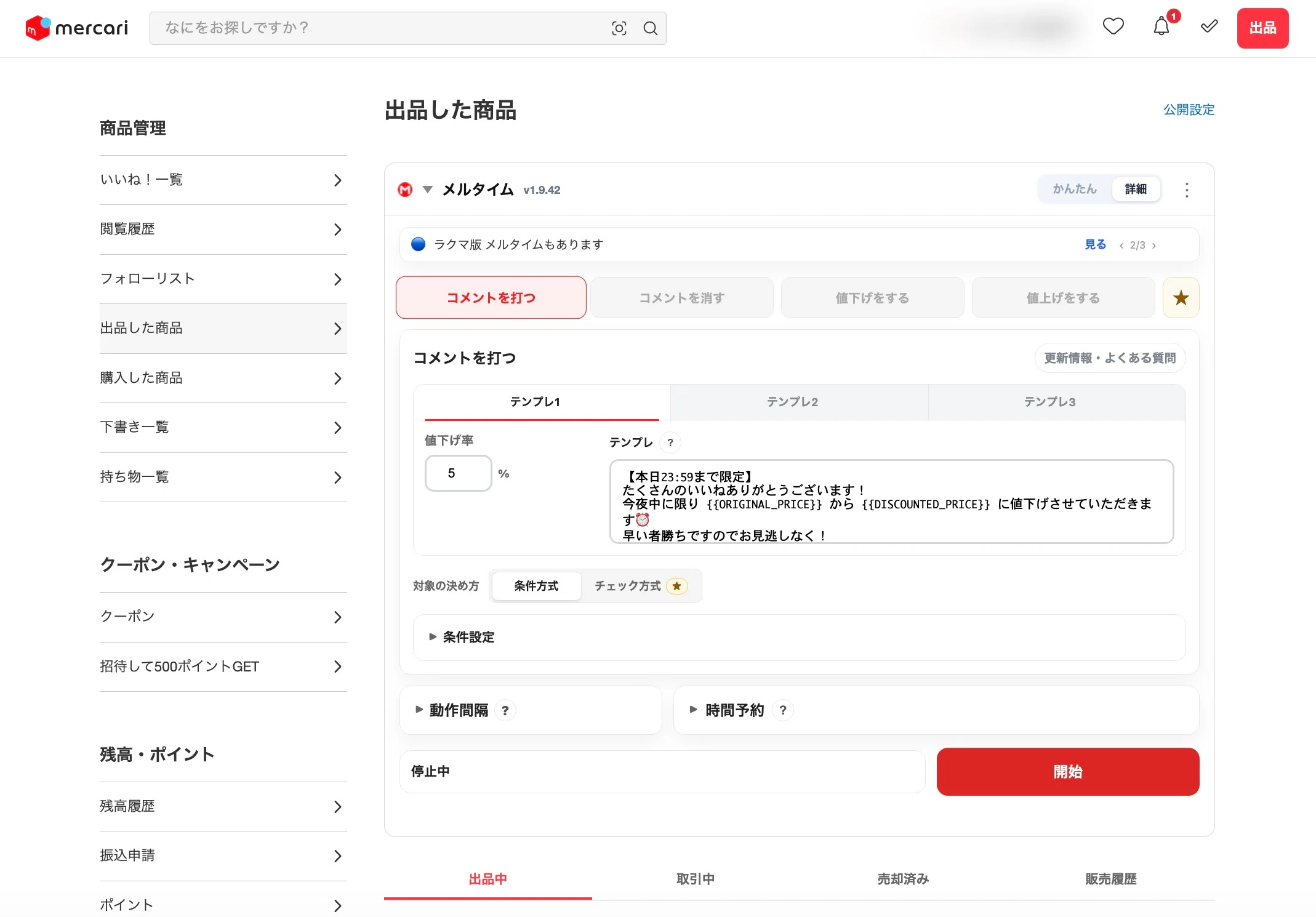
Task: Switch to 詳細 mode
Action: point(1136,189)
